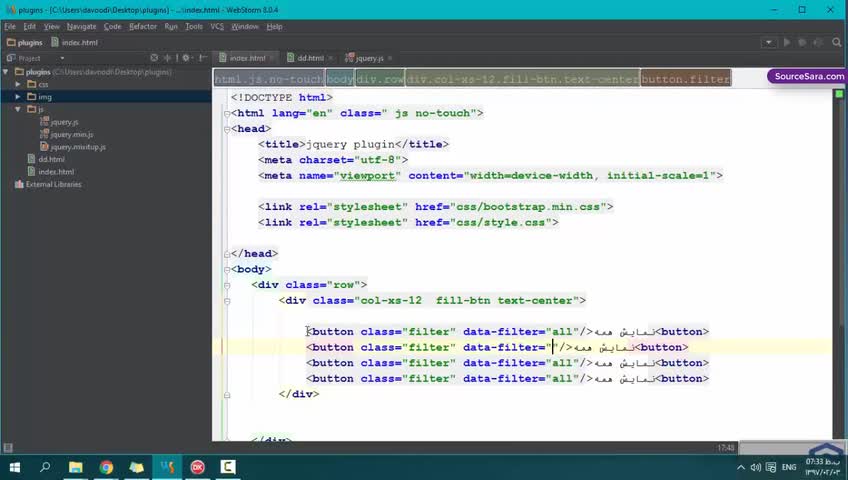The width and height of the screenshot is (848, 480).
Task: Open the VCS menu
Action: (x=217, y=26)
